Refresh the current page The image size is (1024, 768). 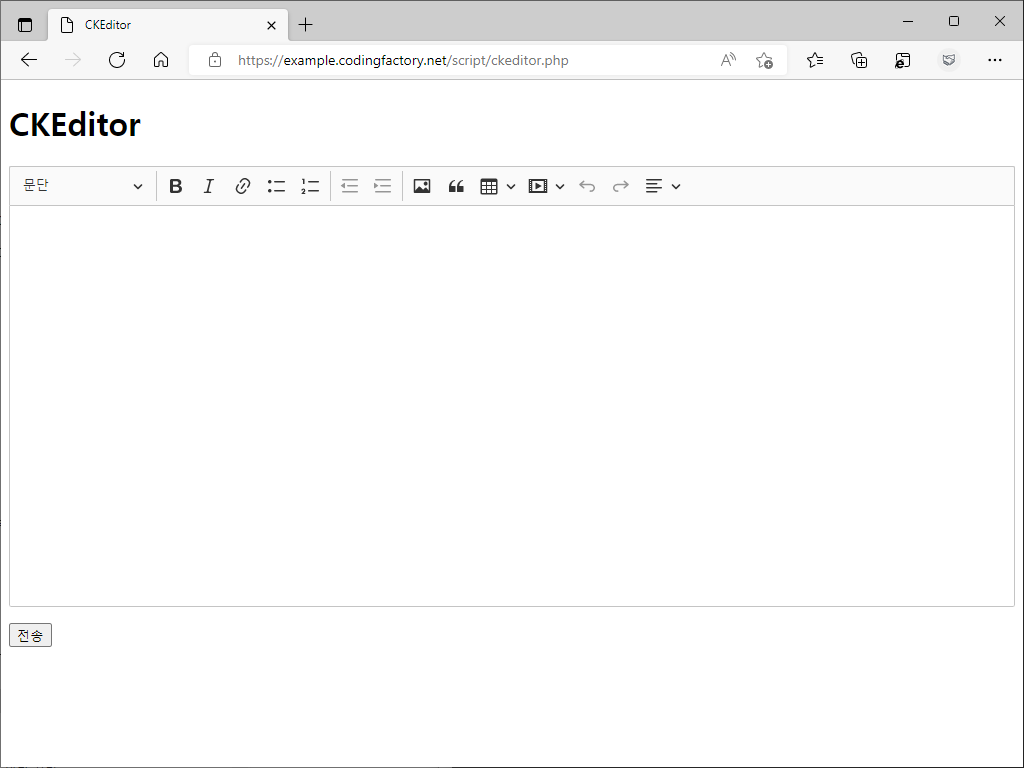[117, 60]
